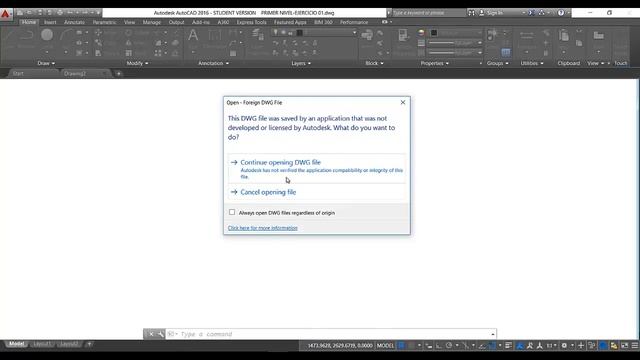Screen dimensions: 640x360
Task: Toggle clean screen icon in status bar
Action: click(624, 345)
